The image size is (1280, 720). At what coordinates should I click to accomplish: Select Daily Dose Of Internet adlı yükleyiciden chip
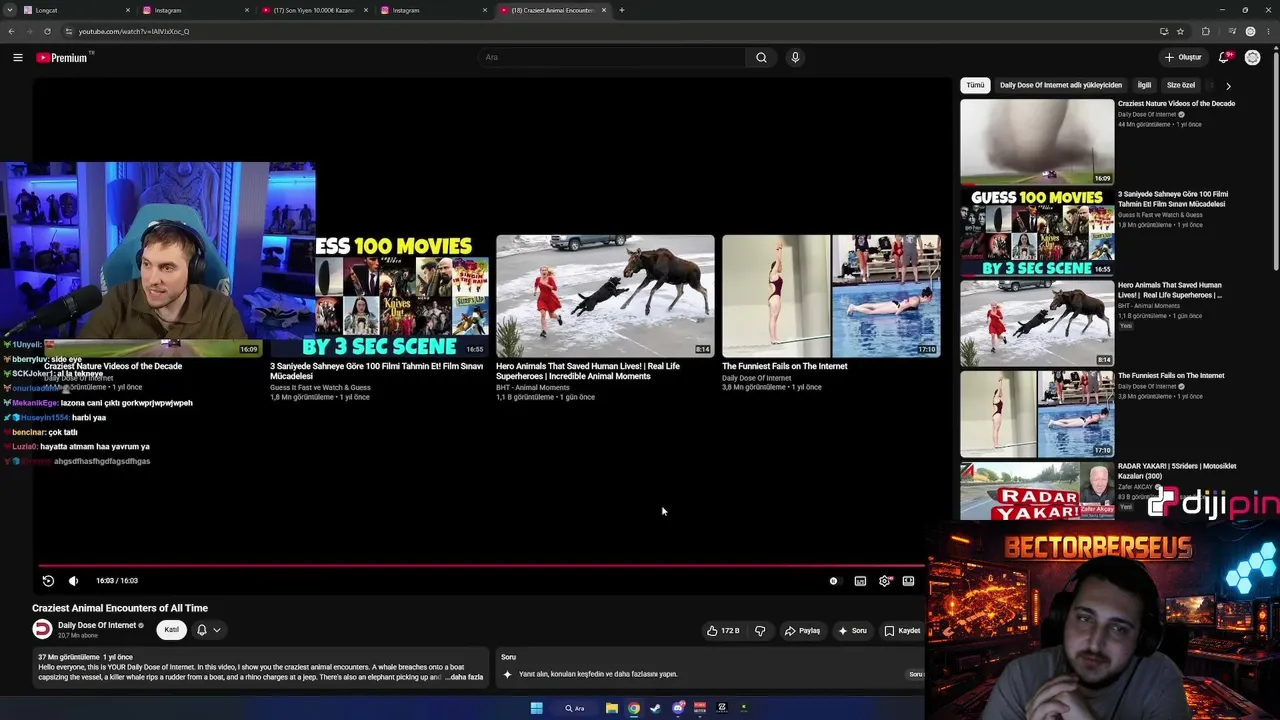[x=1061, y=85]
